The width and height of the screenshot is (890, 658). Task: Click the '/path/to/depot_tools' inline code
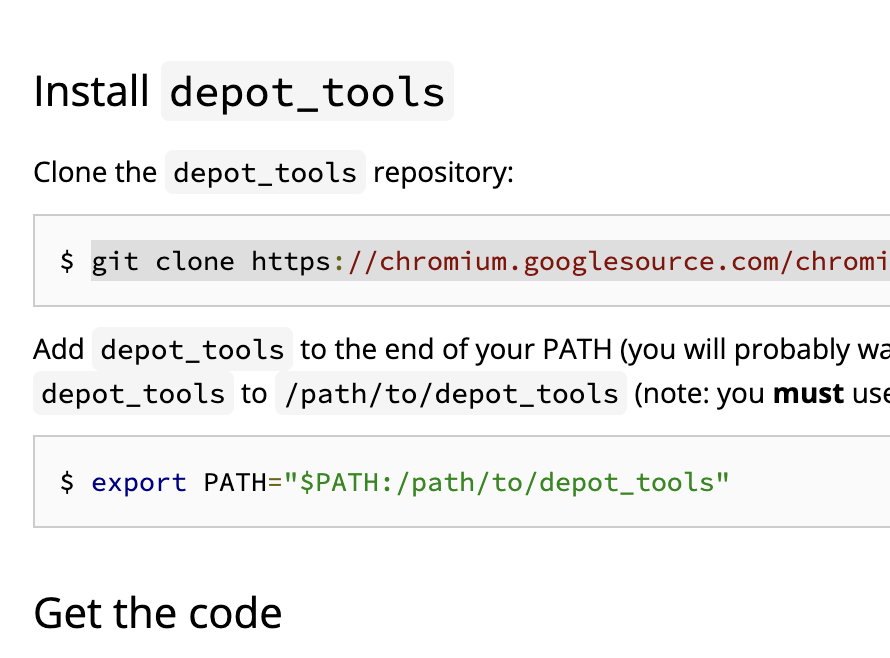coord(451,393)
